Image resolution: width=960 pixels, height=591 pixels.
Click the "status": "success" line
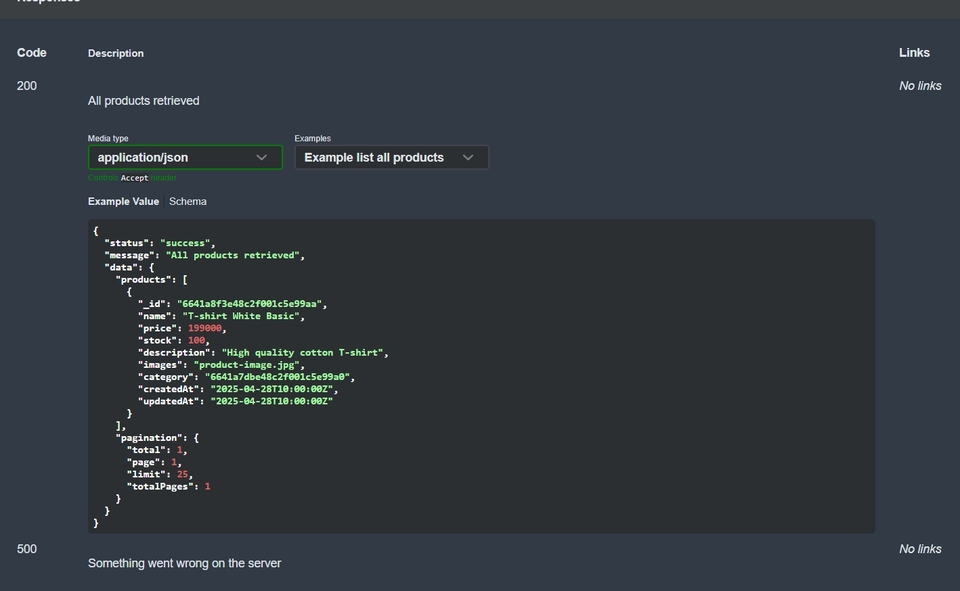(x=159, y=243)
